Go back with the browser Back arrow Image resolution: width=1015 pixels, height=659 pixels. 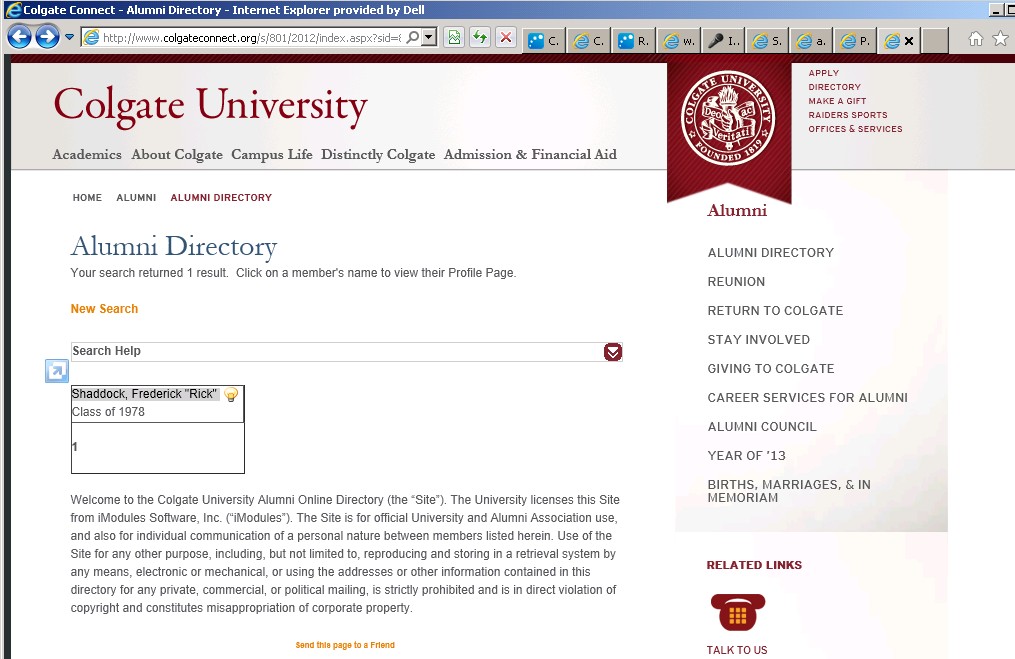click(19, 37)
